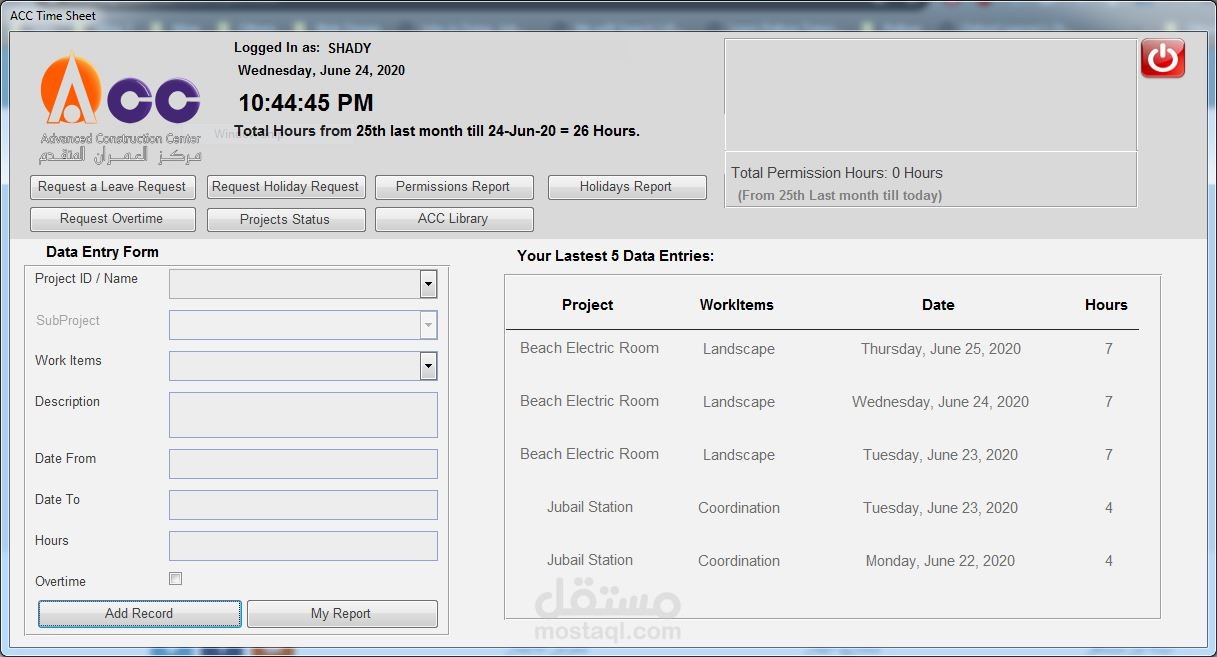Open My Report
Screen dimensions: 1217x657
[x=341, y=614]
